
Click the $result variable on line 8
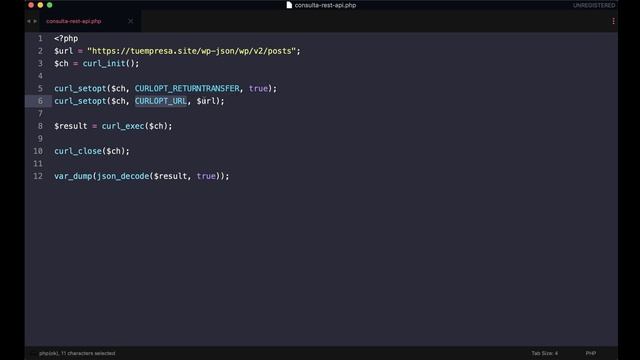[71, 126]
